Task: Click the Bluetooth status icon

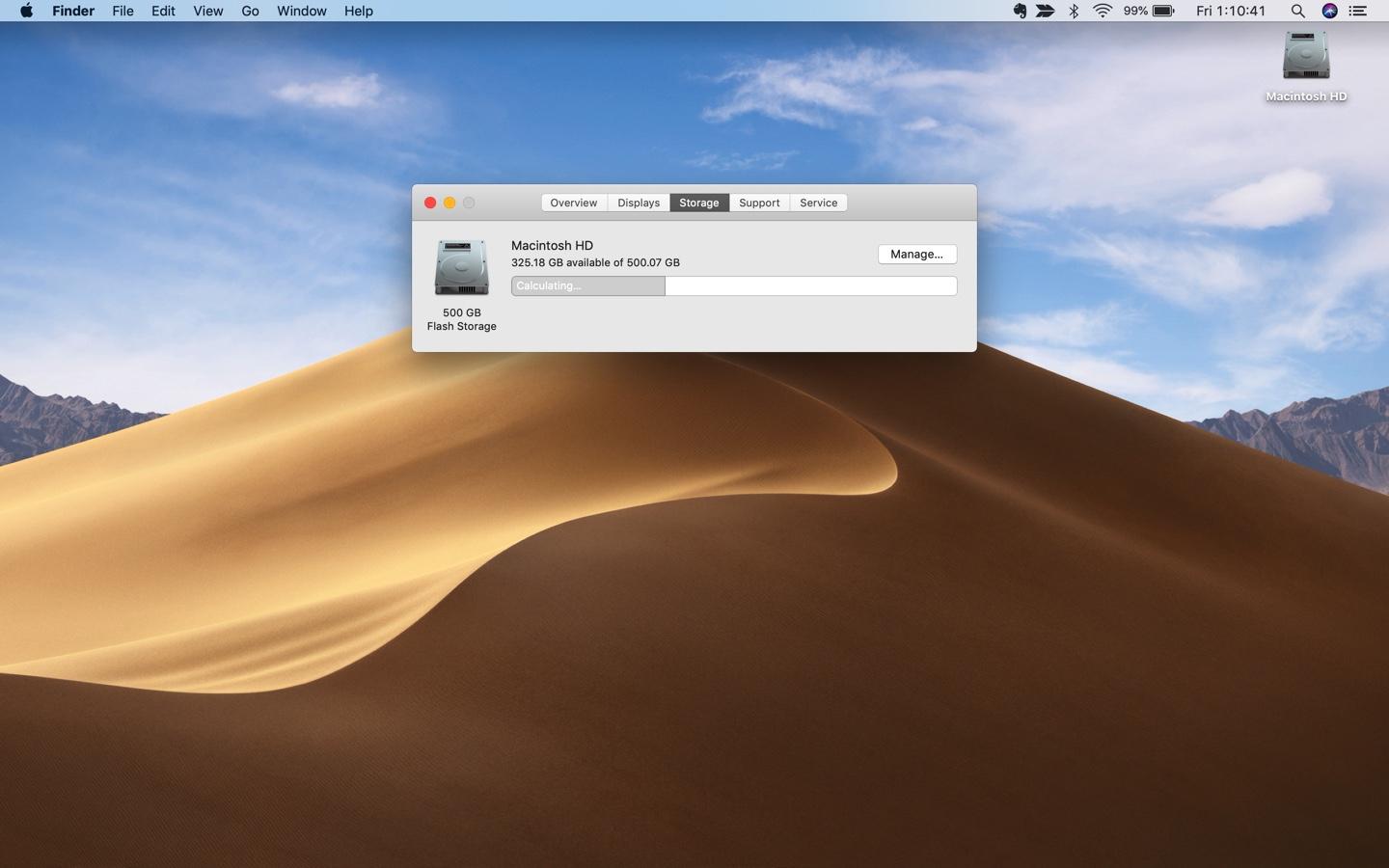Action: tap(1074, 11)
